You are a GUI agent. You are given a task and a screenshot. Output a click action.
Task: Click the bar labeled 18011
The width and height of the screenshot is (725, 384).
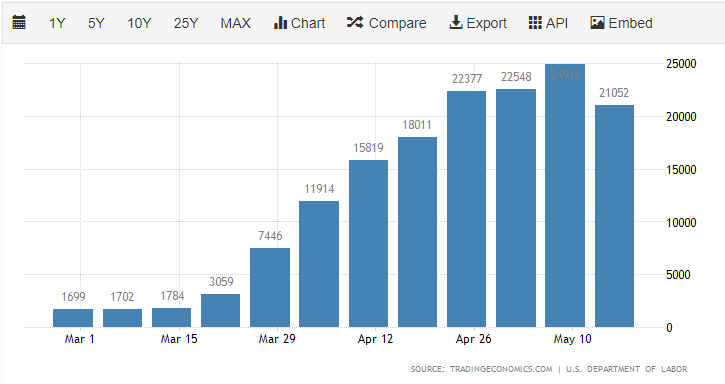click(x=418, y=232)
